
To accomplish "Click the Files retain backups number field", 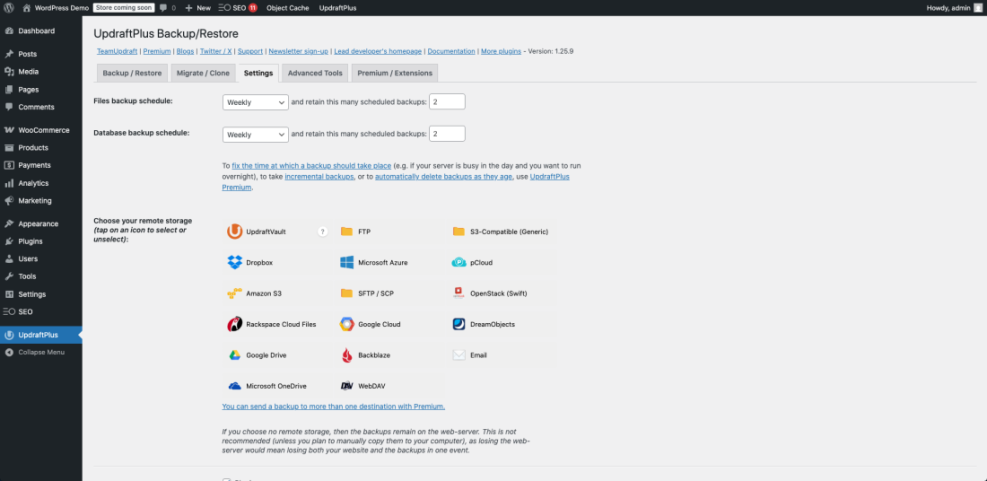I will [447, 101].
